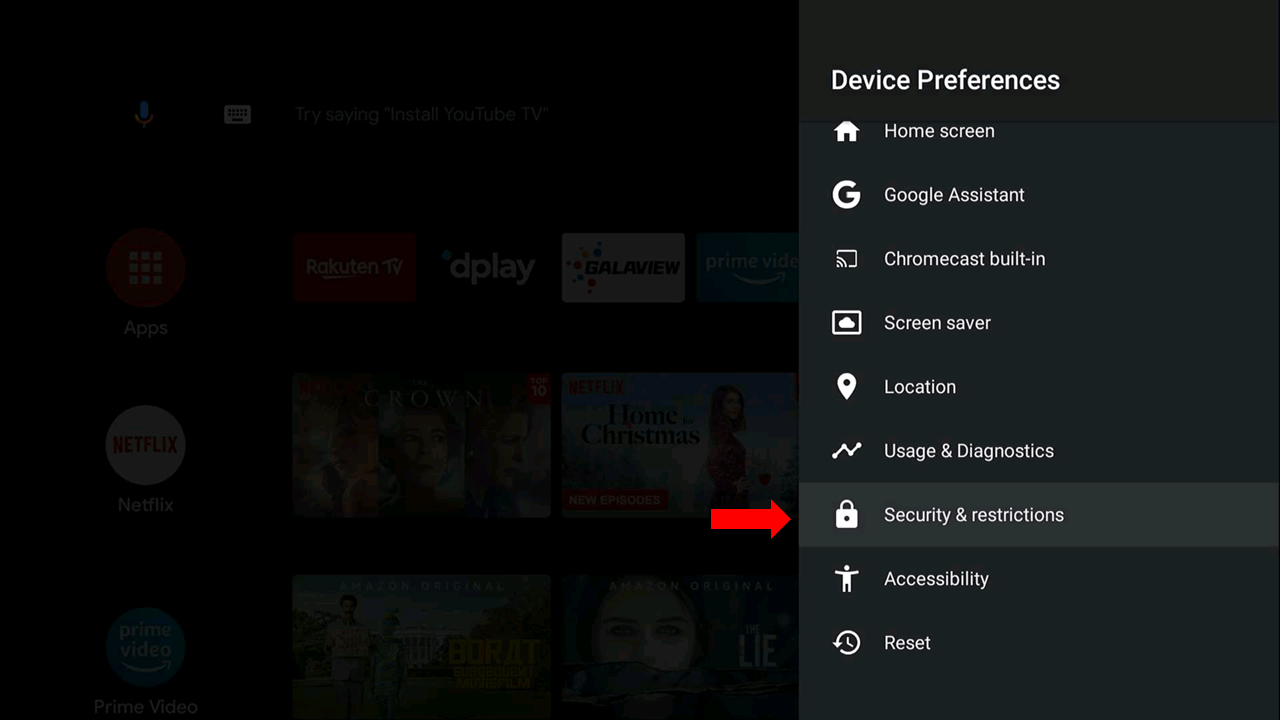The height and width of the screenshot is (720, 1280).
Task: Select The Lie Amazon Original thumbnail
Action: point(680,647)
